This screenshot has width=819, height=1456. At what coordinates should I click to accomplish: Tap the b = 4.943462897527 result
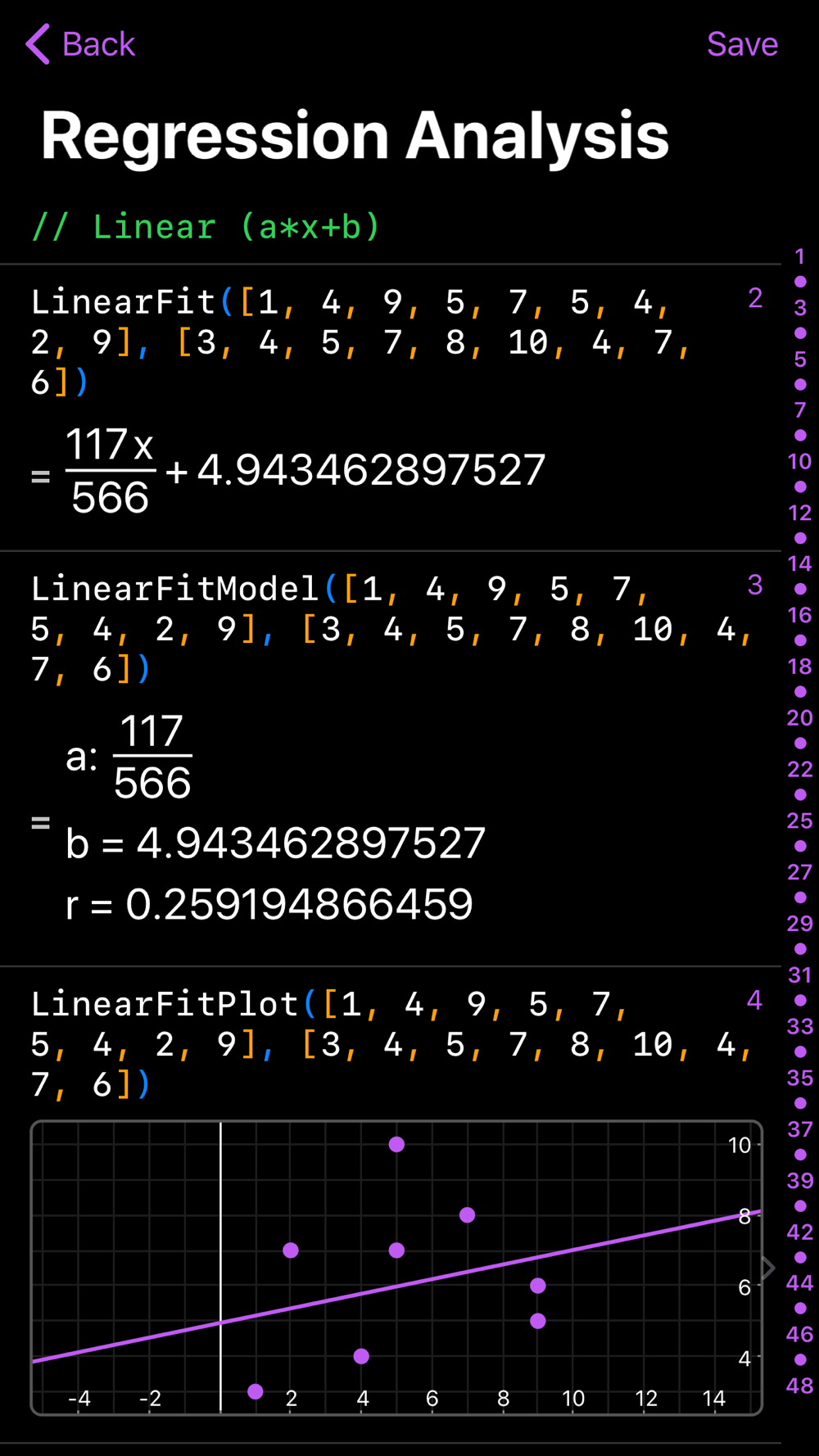[x=275, y=843]
